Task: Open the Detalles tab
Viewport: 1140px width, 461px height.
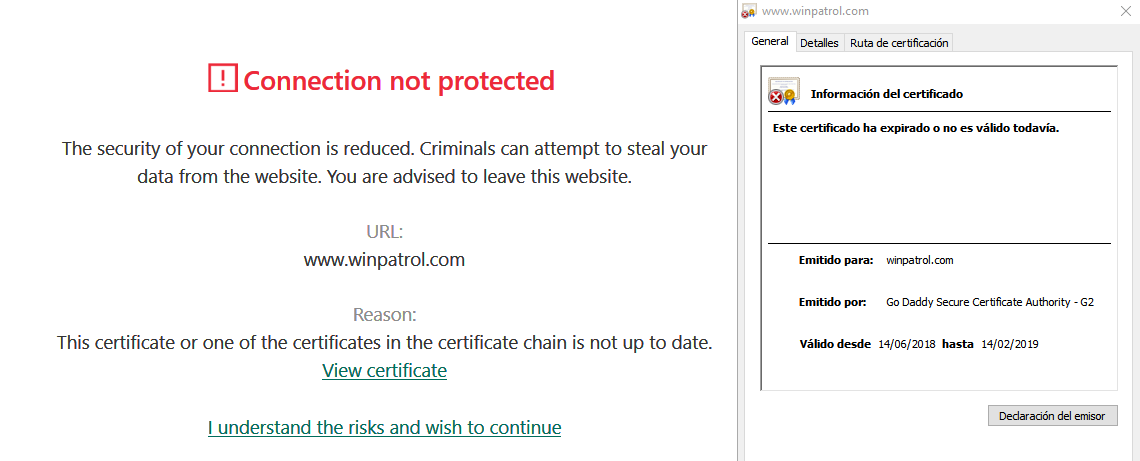Action: pos(819,43)
